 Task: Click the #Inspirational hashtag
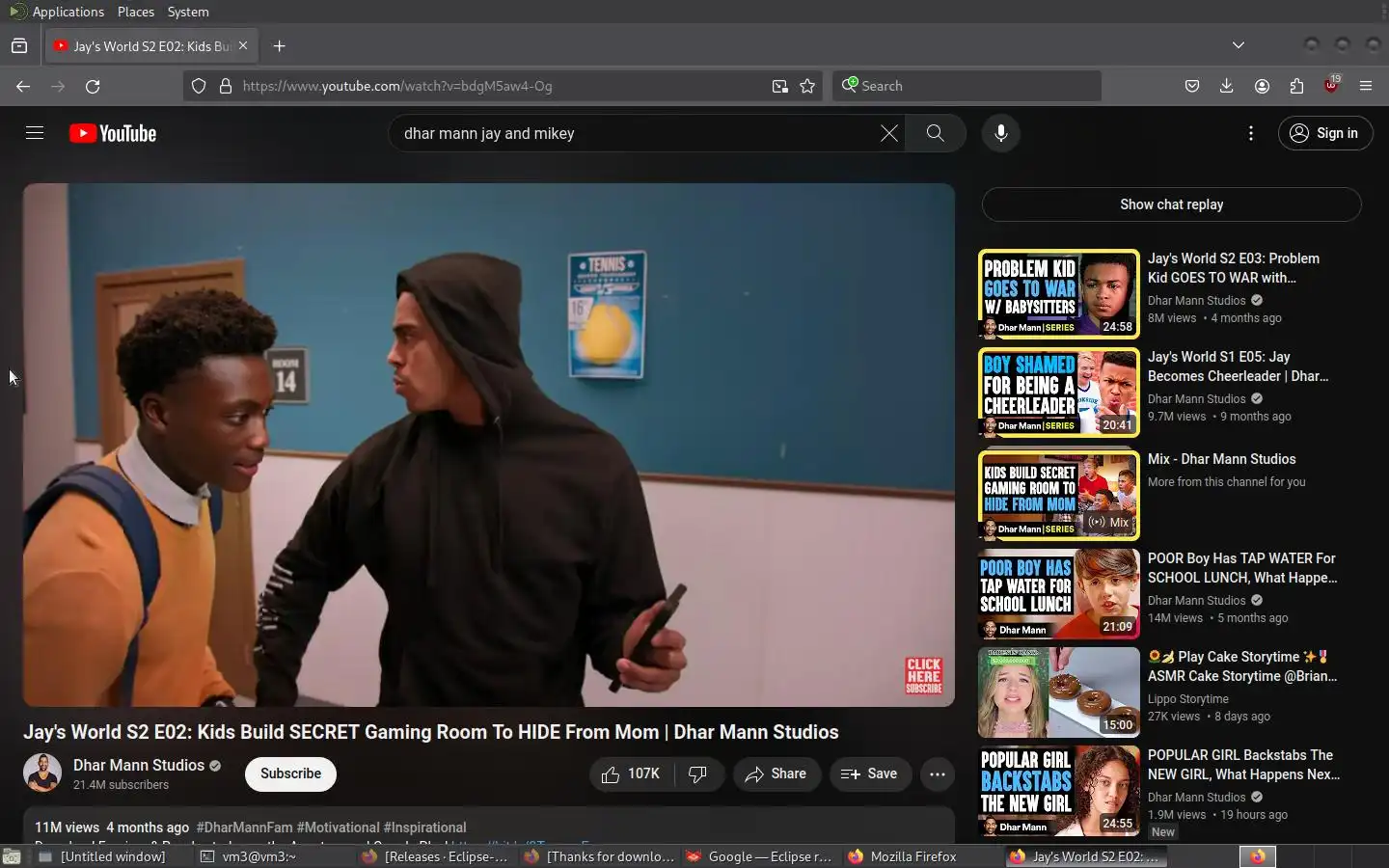click(x=424, y=827)
